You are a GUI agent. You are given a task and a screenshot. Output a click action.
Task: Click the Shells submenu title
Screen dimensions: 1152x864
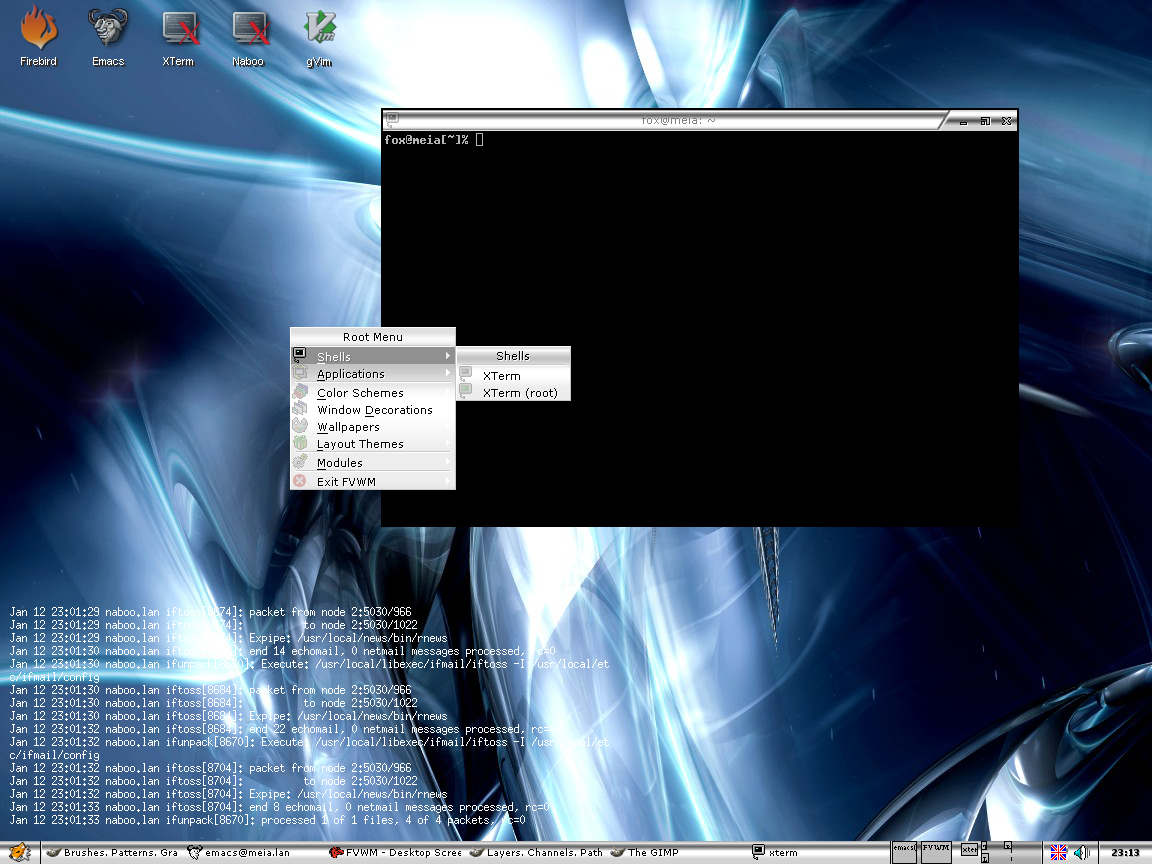[x=513, y=356]
